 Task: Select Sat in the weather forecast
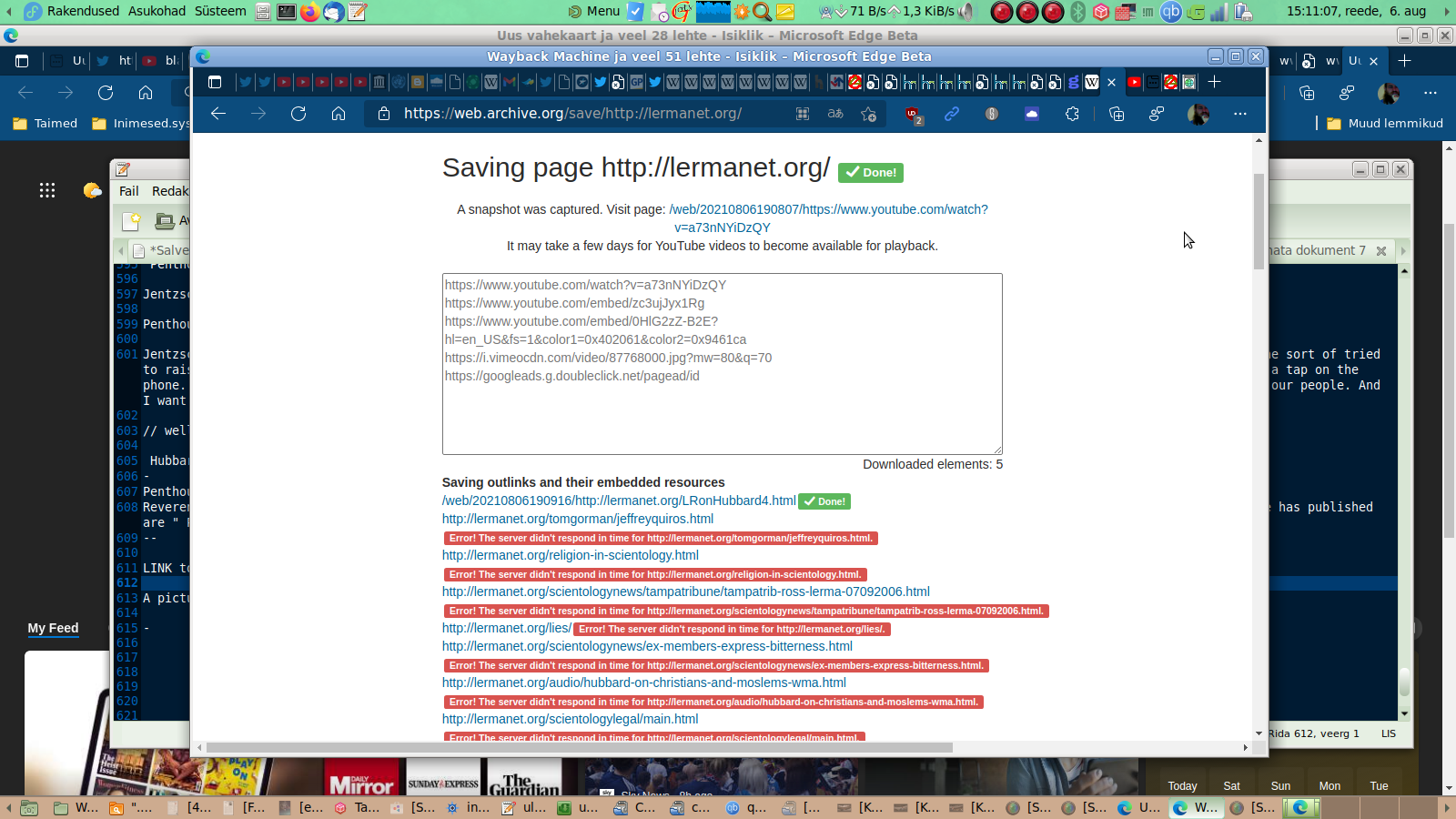[x=1232, y=786]
